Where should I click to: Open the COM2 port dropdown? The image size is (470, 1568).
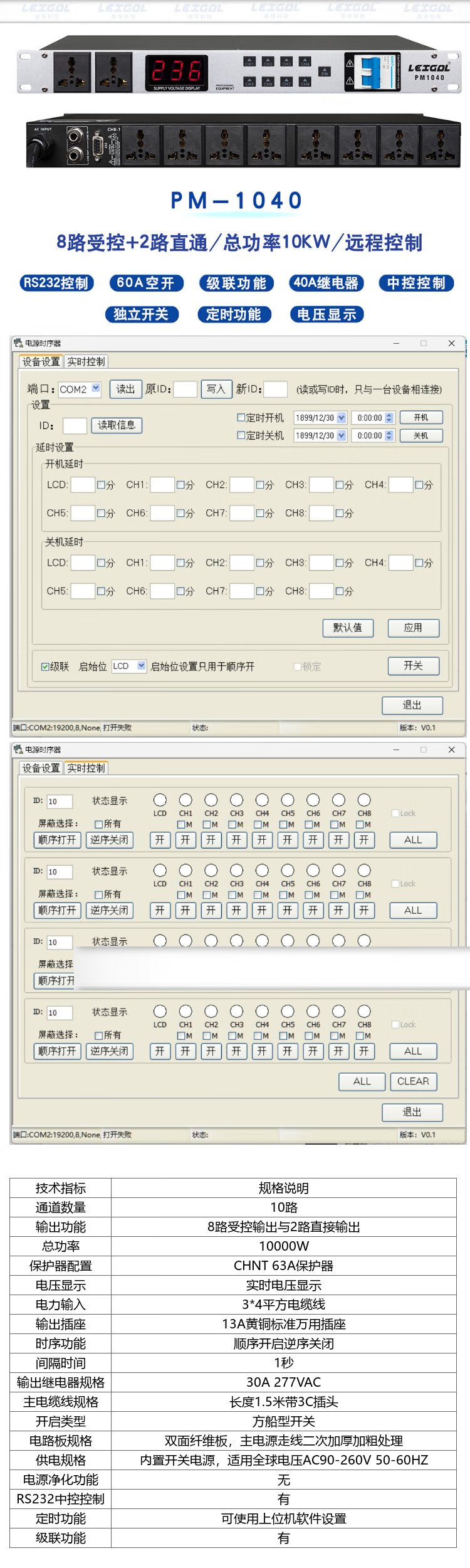pos(96,388)
